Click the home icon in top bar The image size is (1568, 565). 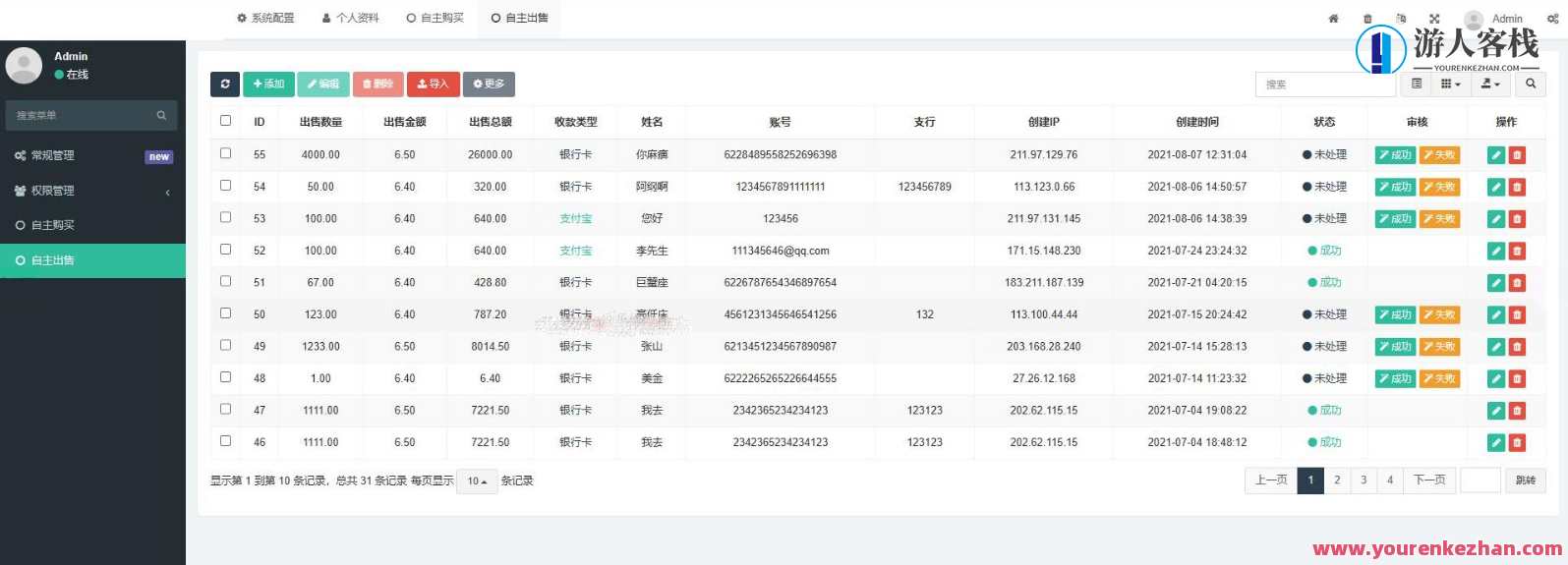(x=1333, y=19)
